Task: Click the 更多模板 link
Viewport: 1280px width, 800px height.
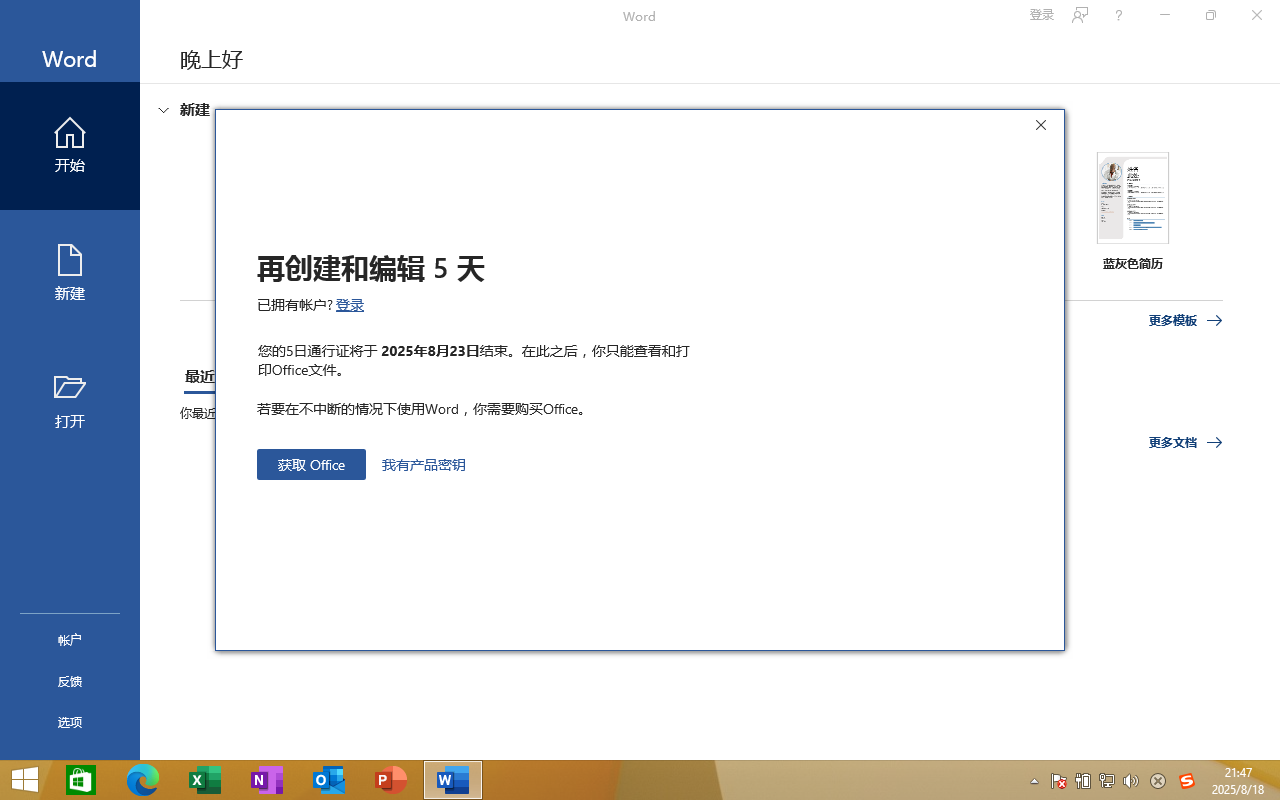Action: [x=1185, y=321]
